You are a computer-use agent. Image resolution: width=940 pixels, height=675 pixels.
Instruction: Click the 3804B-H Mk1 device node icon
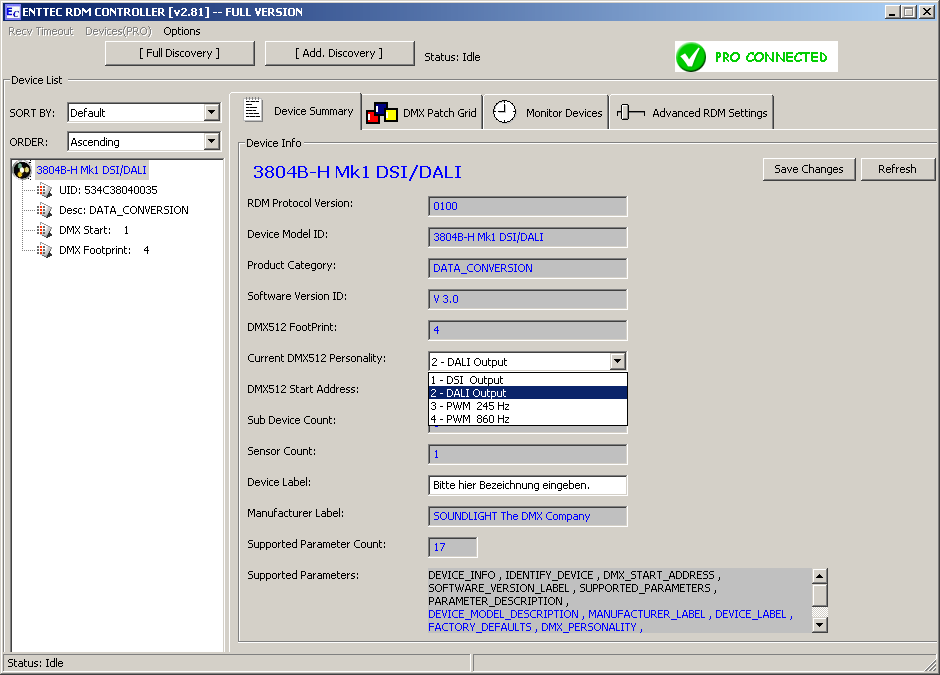(x=22, y=170)
